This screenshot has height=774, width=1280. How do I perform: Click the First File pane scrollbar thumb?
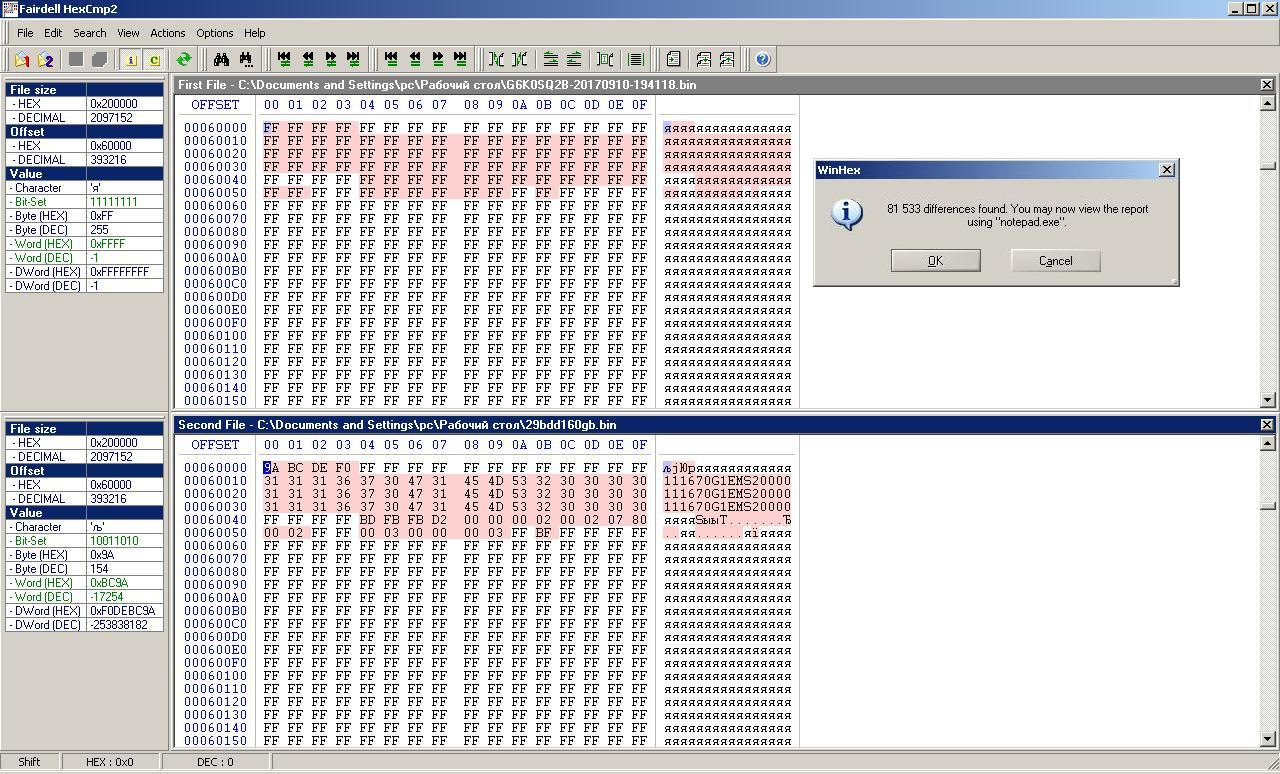(x=1268, y=166)
